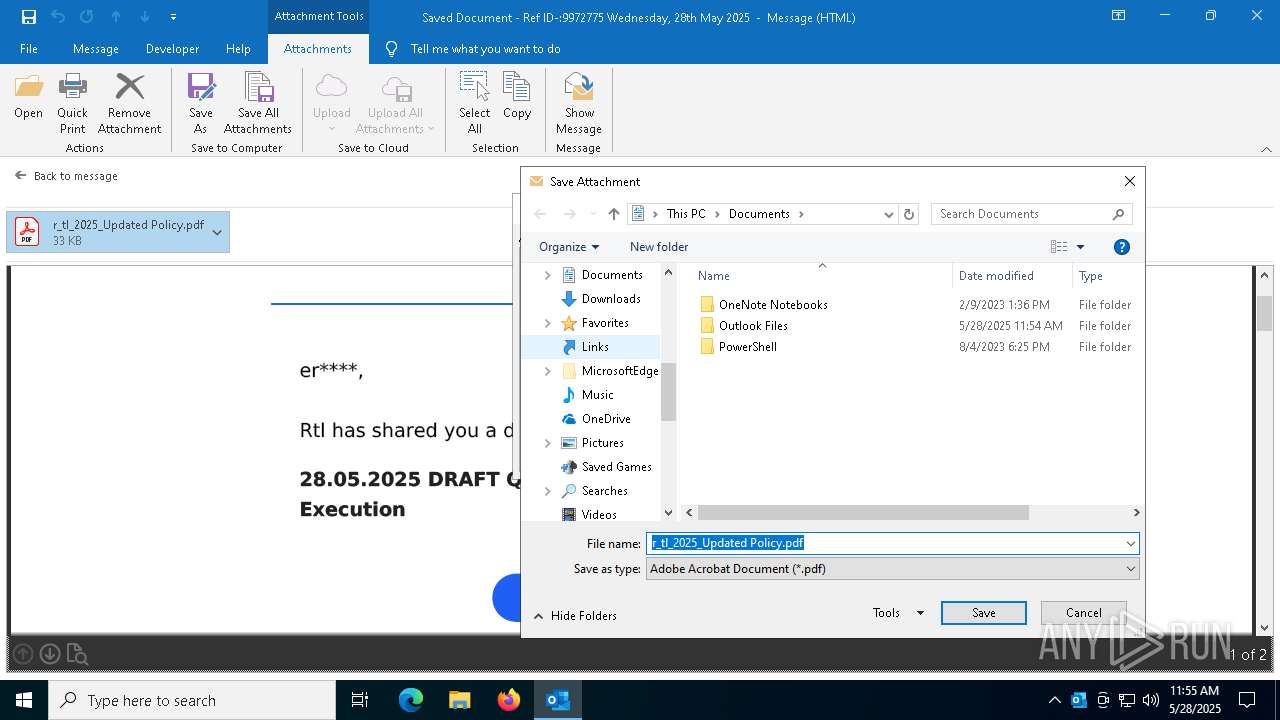Click the Cancel button in dialog
The height and width of the screenshot is (720, 1280).
pos(1083,613)
